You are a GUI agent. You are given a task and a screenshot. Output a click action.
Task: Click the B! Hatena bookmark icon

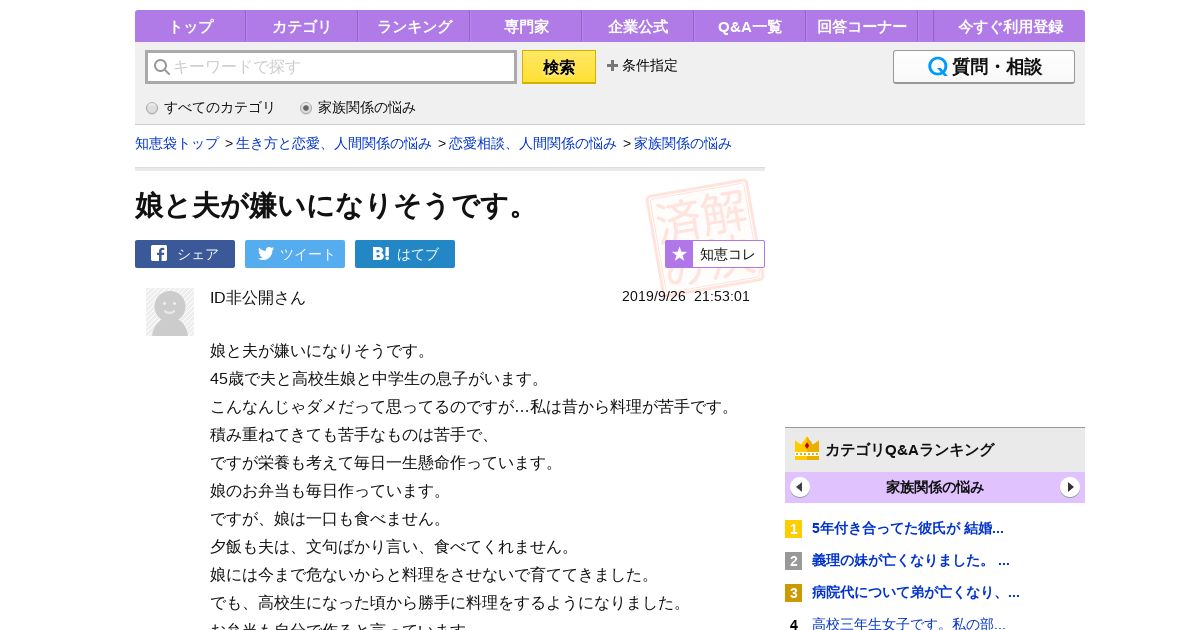tap(381, 254)
